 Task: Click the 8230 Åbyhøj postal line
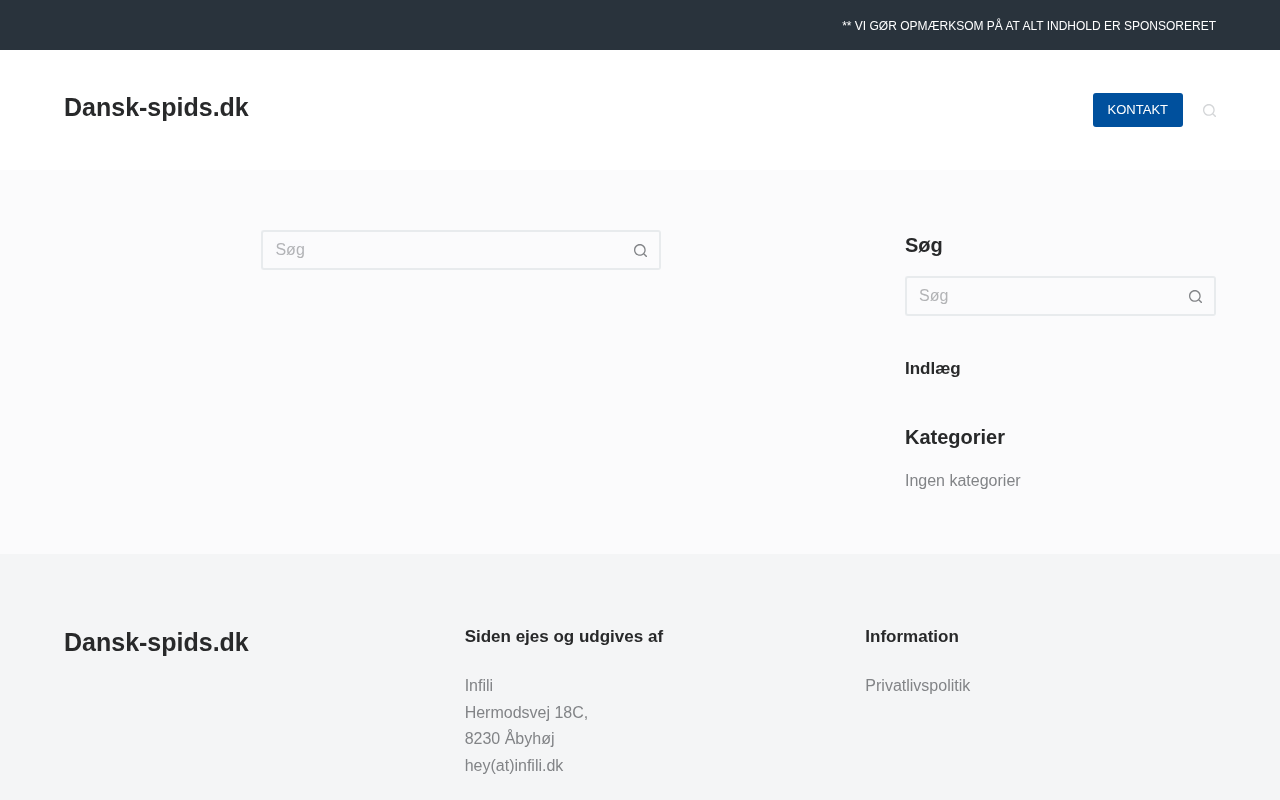[509, 739]
